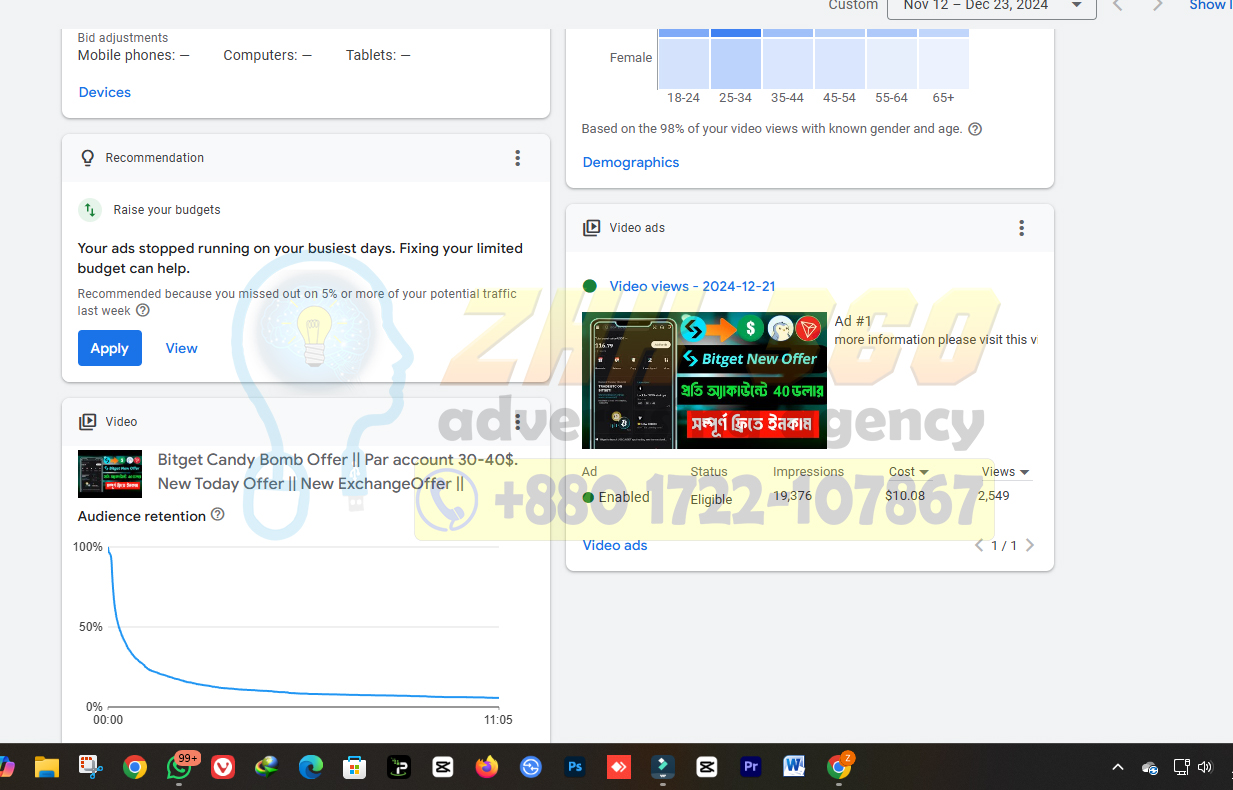The width and height of the screenshot is (1233, 790).
Task: Click the 'Enabled' ad status text
Action: tap(624, 497)
